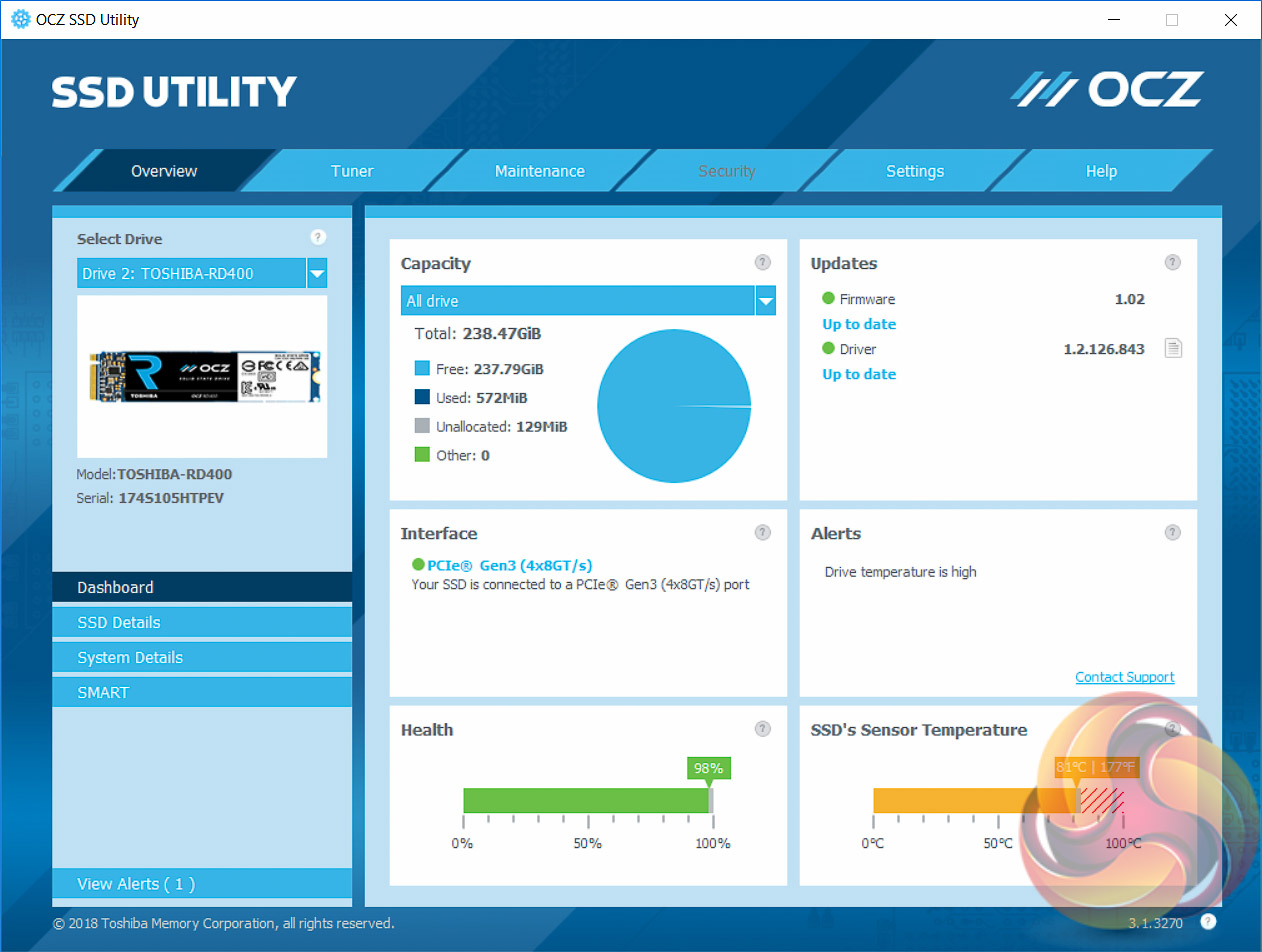The image size is (1262, 952).
Task: Click the Contact Support link
Action: point(1125,677)
